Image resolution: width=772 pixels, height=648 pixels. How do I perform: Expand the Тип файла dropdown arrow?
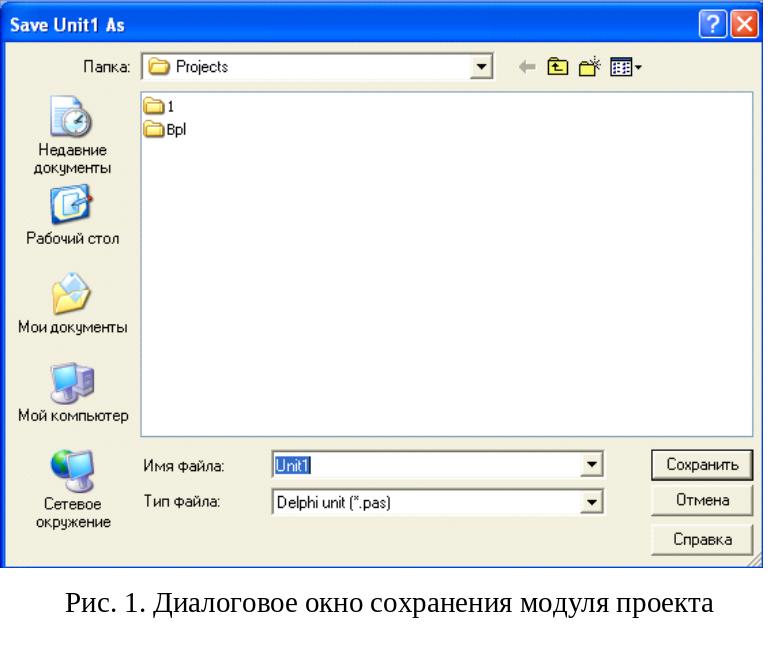[591, 502]
